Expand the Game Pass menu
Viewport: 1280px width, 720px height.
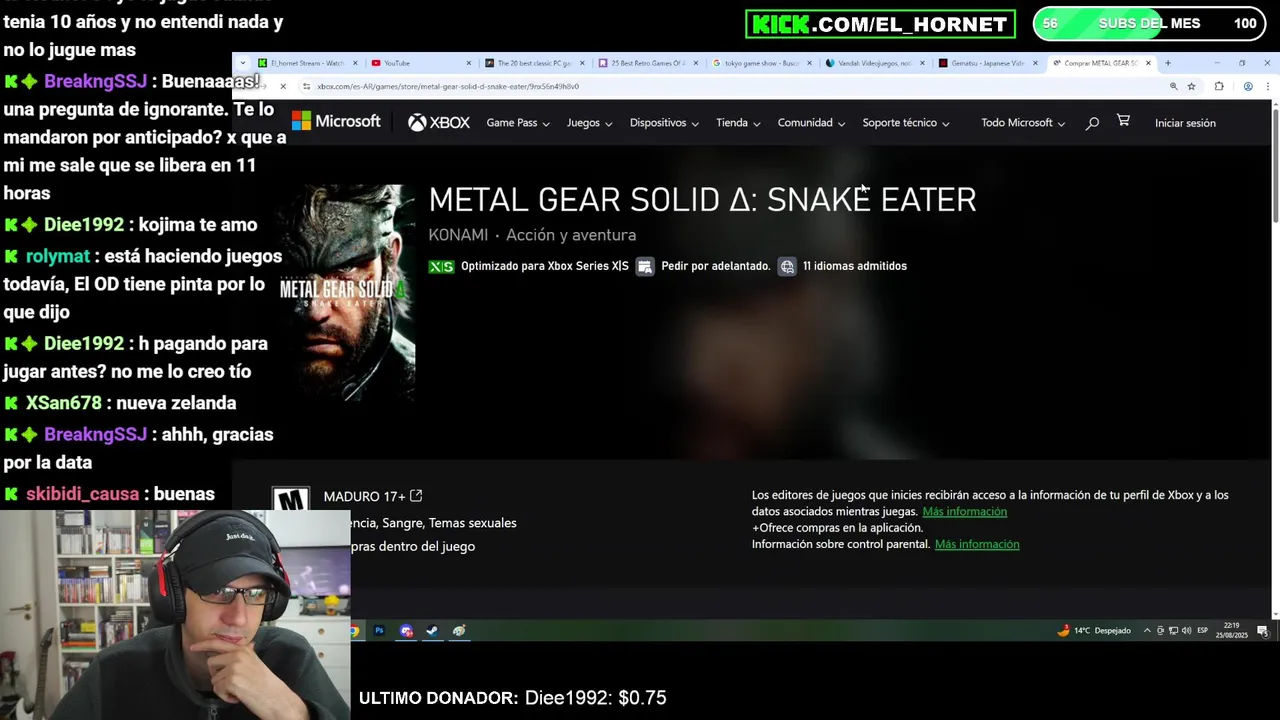tap(518, 123)
